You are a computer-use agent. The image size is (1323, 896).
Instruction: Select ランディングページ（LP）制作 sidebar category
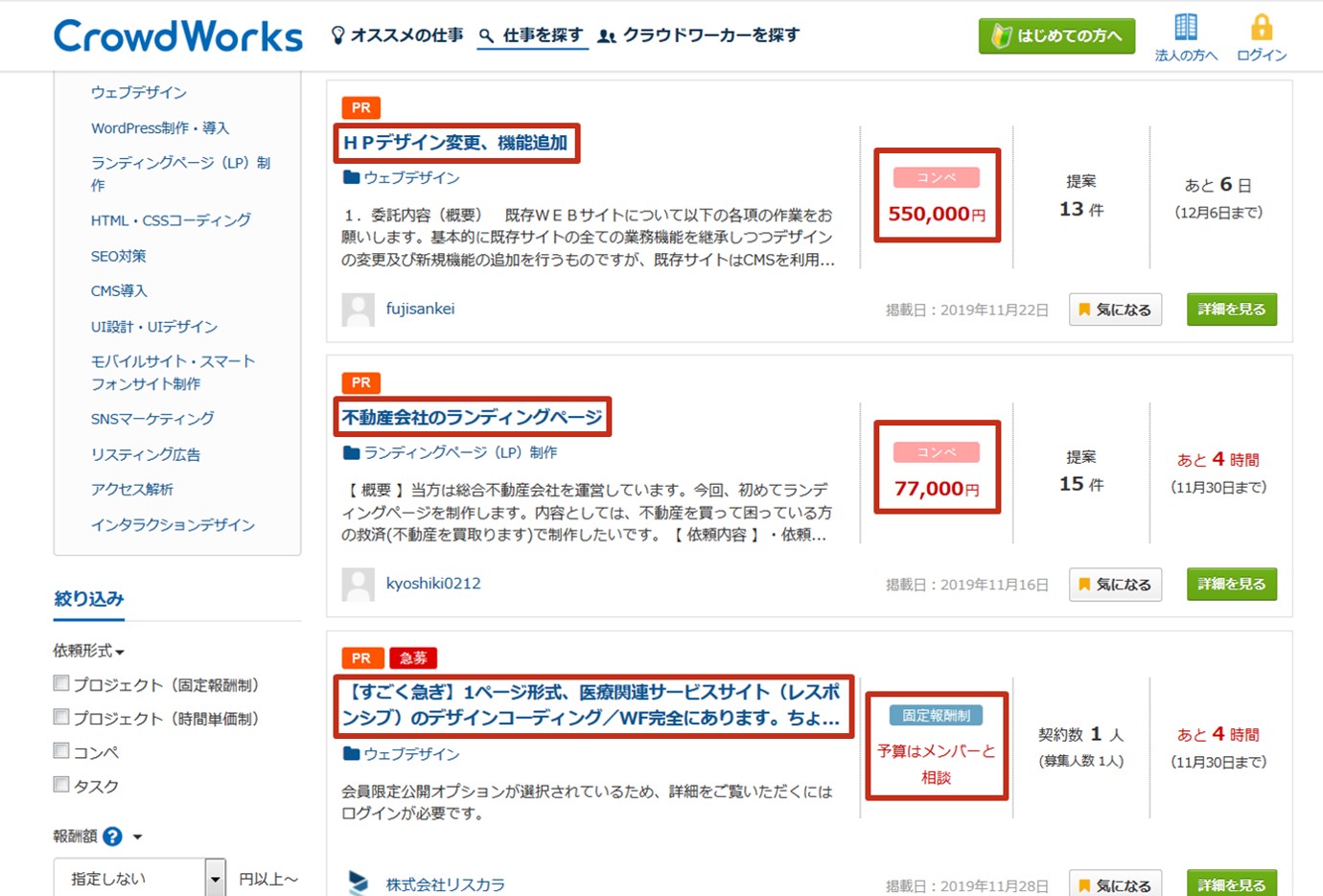(x=181, y=174)
